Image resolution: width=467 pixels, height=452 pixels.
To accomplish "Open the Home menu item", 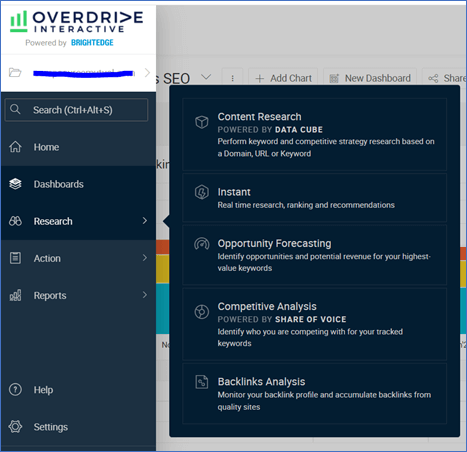I will point(78,147).
